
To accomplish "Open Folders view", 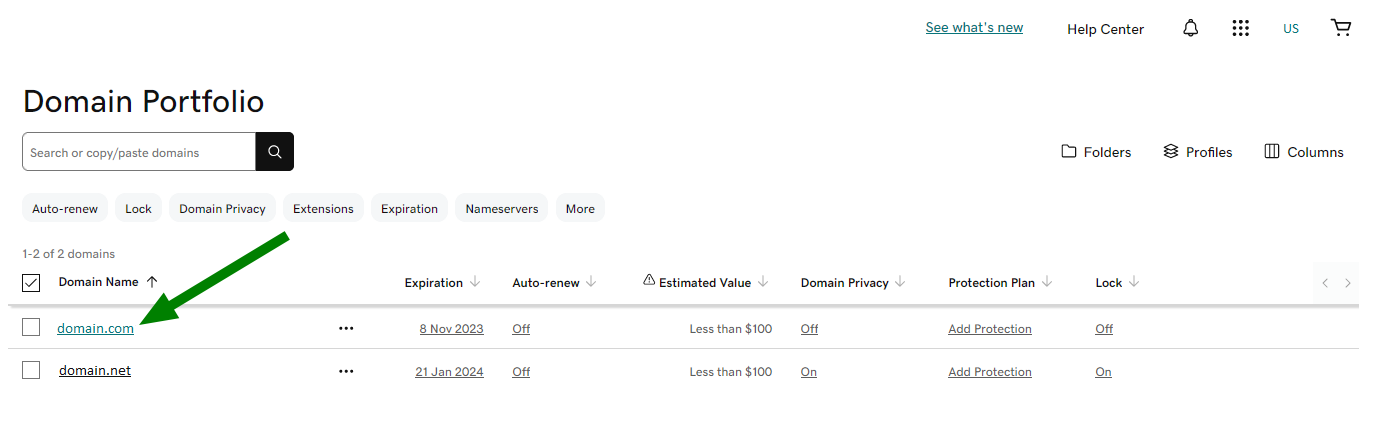I will pyautogui.click(x=1096, y=152).
